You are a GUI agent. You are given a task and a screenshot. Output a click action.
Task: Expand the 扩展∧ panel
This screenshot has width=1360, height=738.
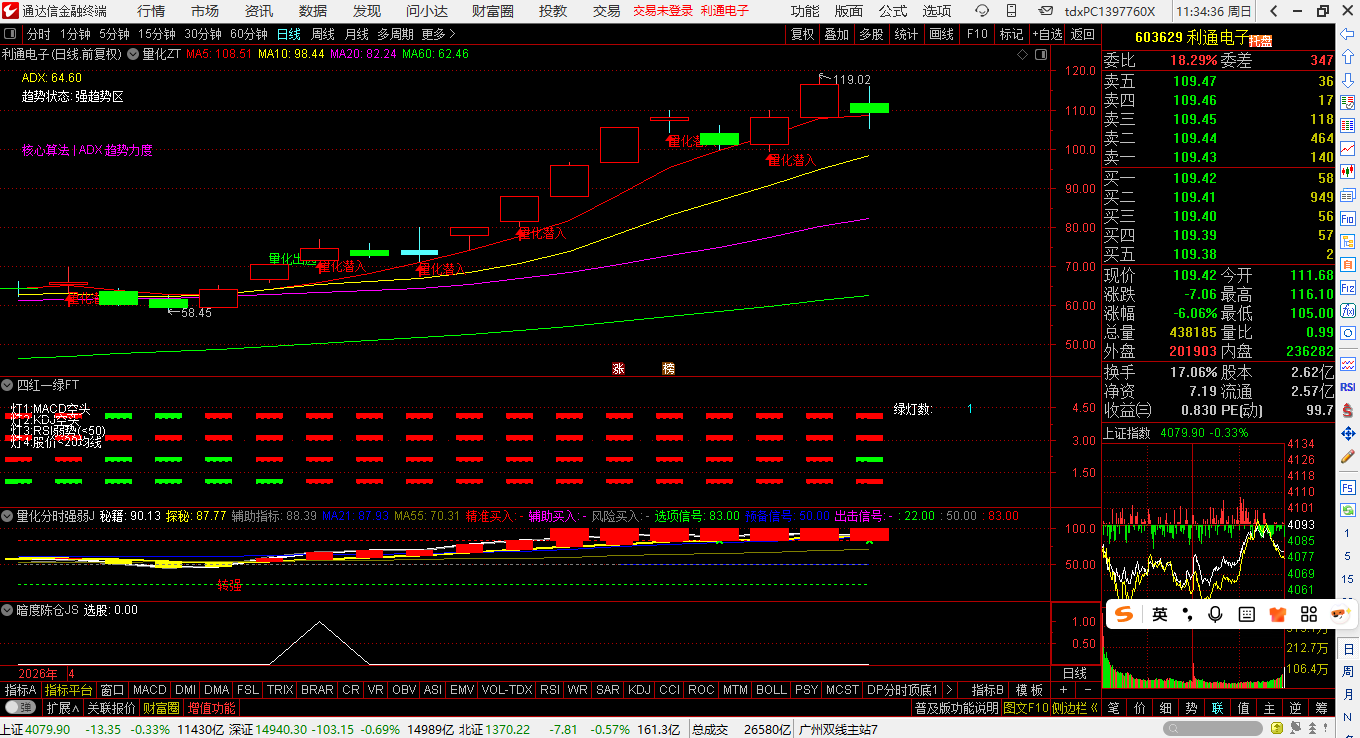click(62, 707)
